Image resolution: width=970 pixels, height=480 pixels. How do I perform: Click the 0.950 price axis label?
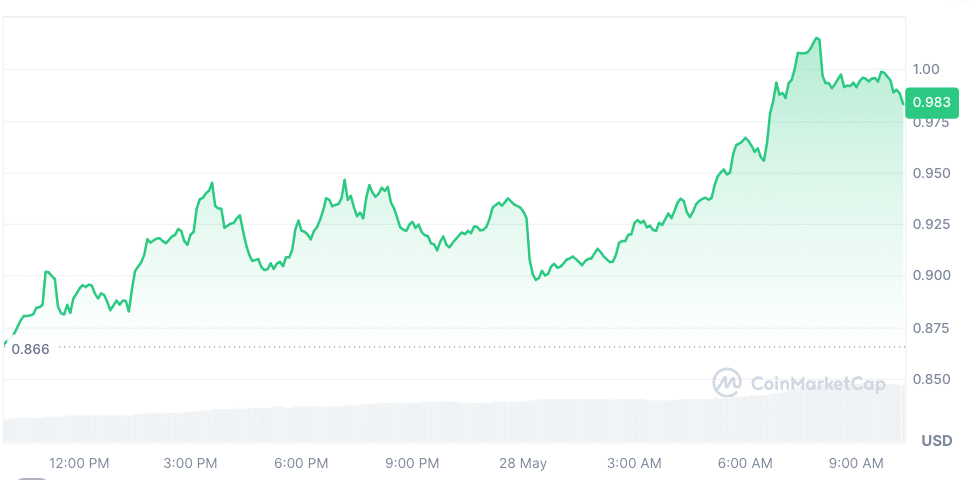click(930, 173)
